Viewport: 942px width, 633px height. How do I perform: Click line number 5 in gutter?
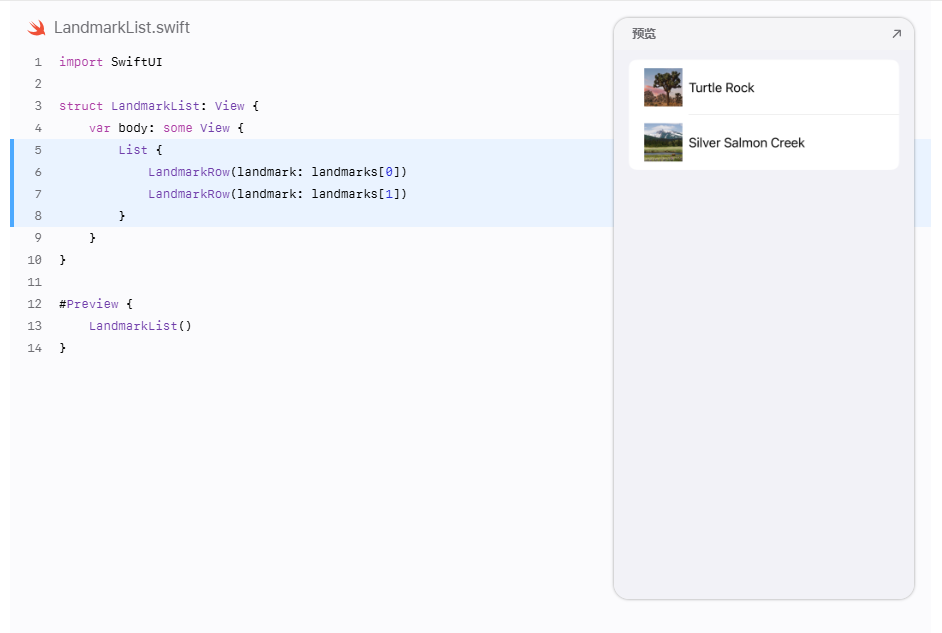(x=38, y=150)
